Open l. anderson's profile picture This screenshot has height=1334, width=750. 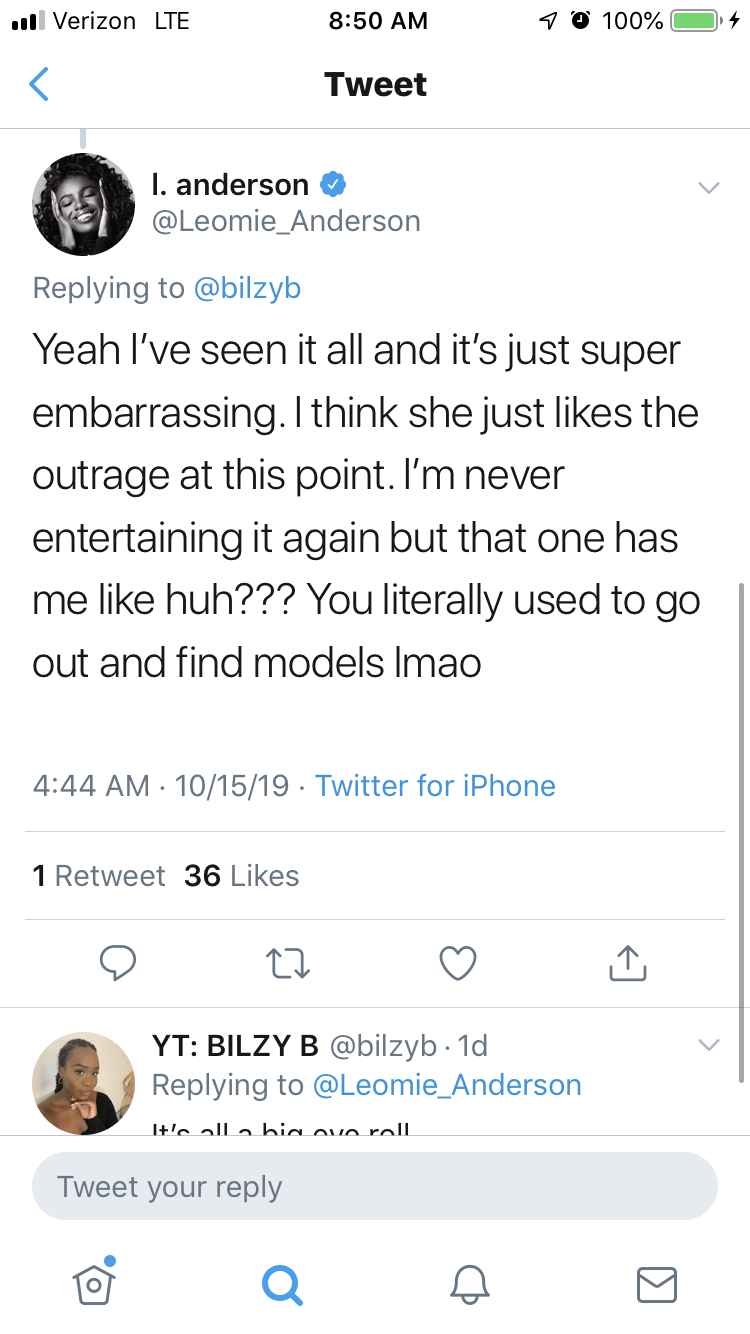tap(84, 204)
